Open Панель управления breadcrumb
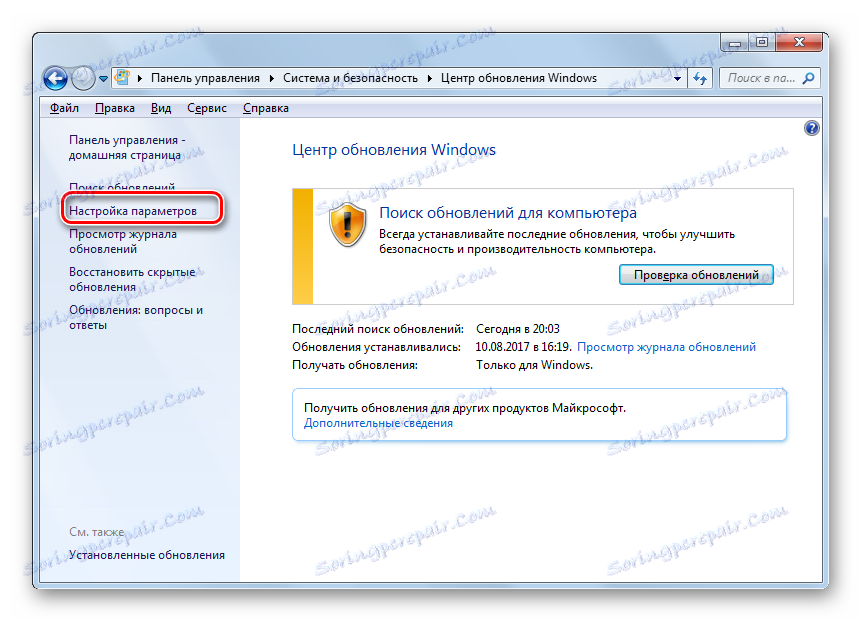This screenshot has width=862, height=622. [205, 78]
